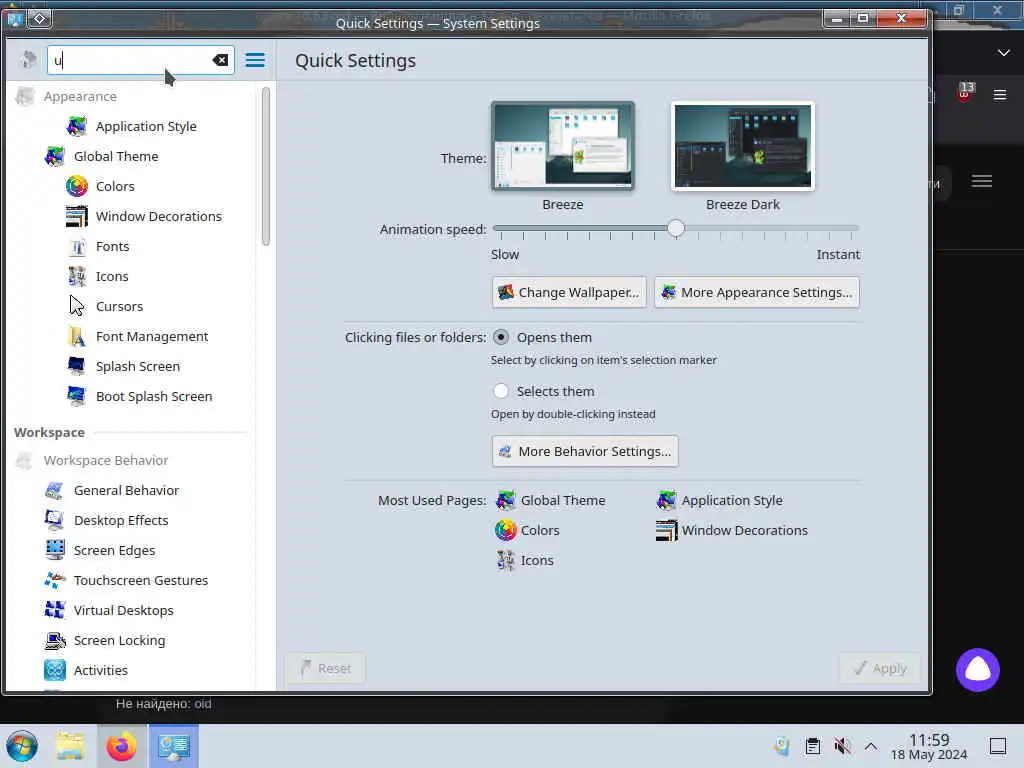1024x768 pixels.
Task: Click the Apply button
Action: pos(880,668)
